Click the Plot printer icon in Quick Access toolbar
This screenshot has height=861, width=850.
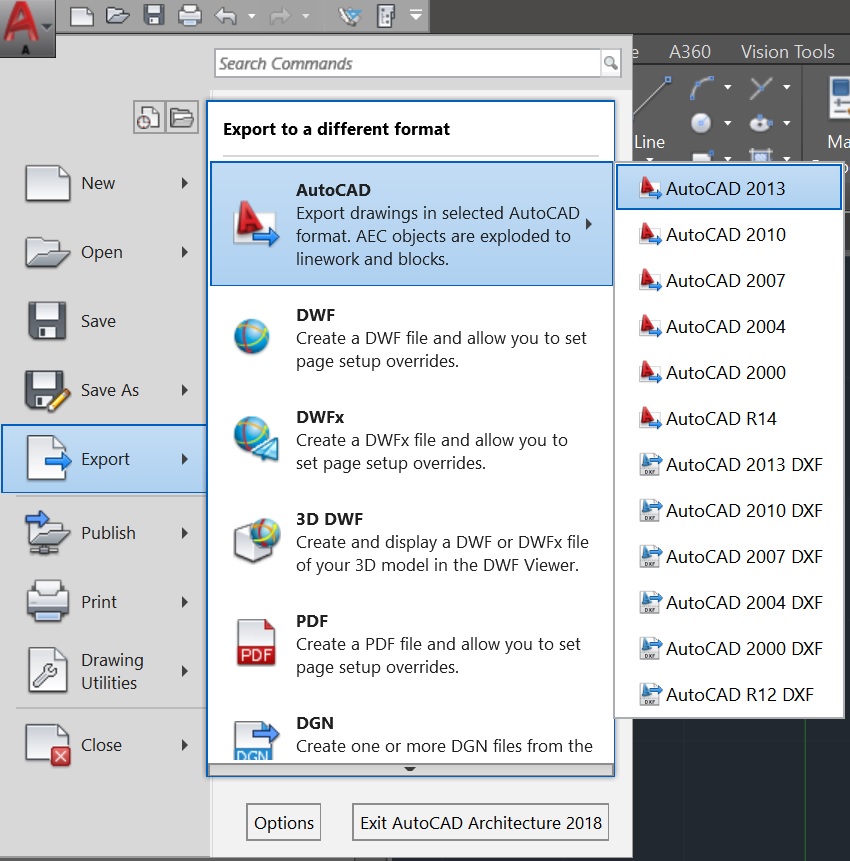189,15
